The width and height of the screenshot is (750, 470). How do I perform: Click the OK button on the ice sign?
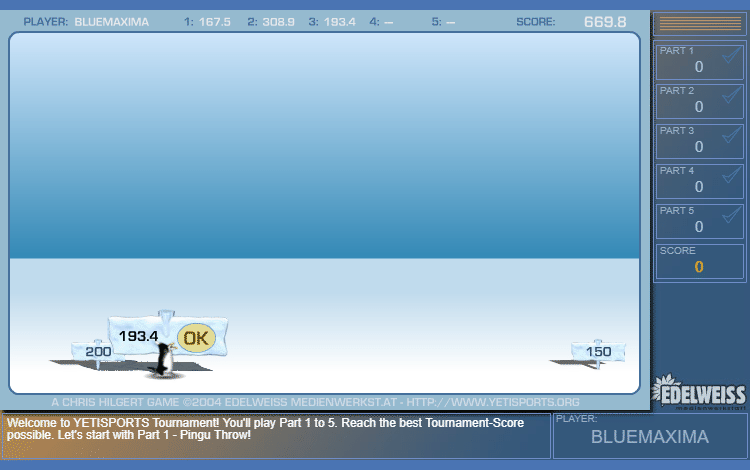(x=196, y=338)
